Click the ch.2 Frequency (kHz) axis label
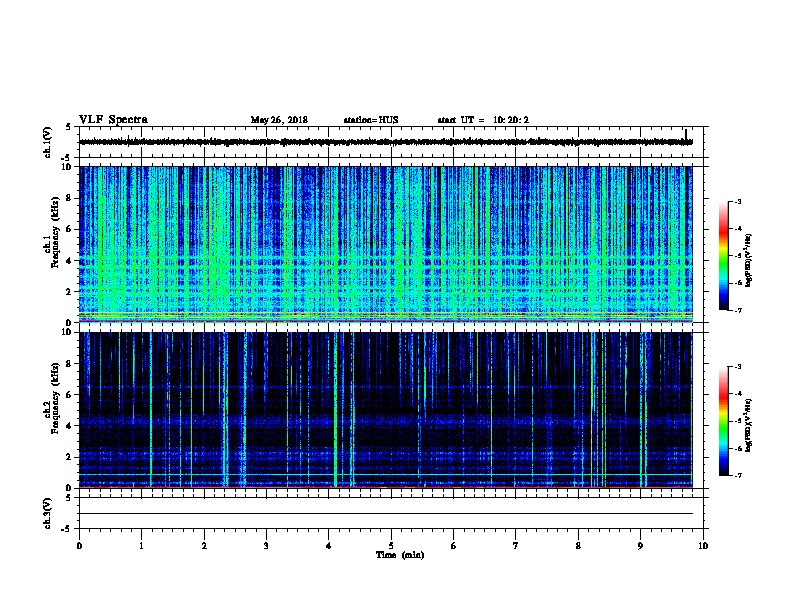Image resolution: width=792 pixels, height=612 pixels. pos(51,398)
